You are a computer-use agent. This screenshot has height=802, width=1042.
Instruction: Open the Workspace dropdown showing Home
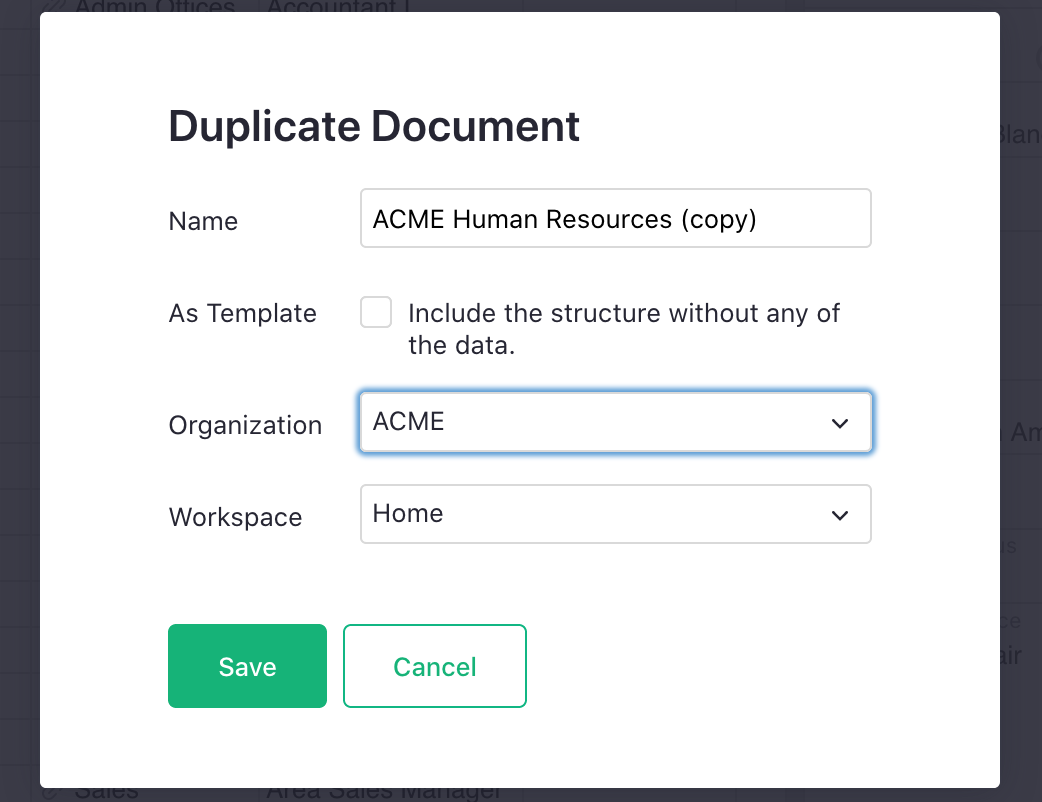point(615,513)
